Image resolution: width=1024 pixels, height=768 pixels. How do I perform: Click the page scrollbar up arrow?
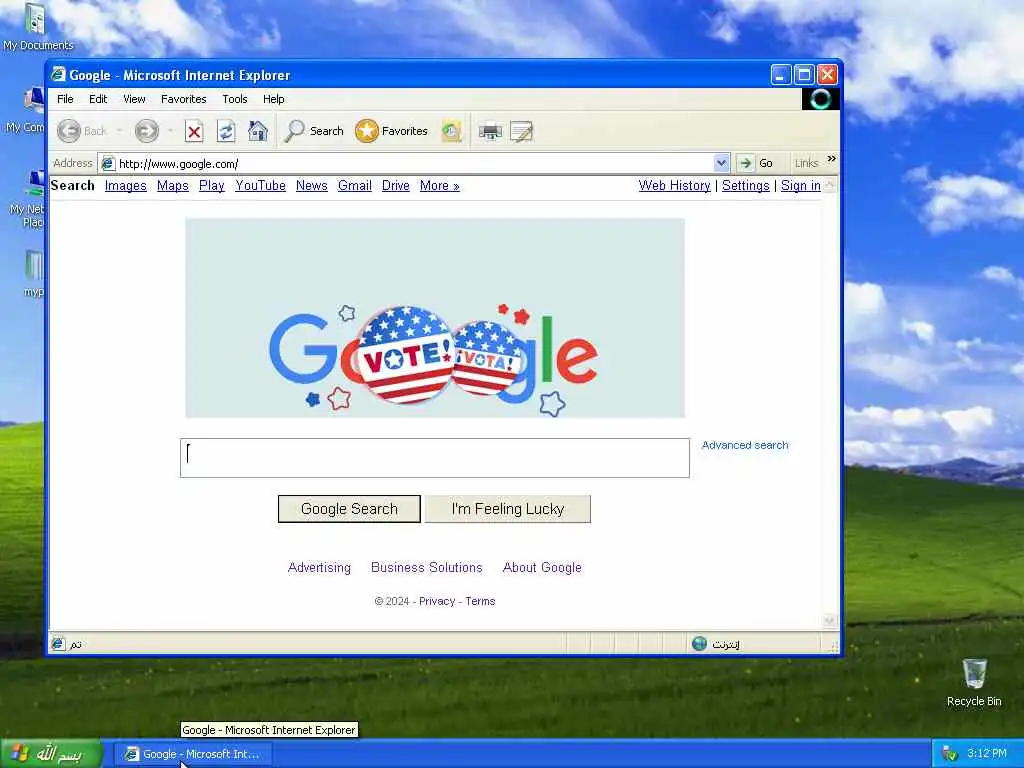[829, 185]
